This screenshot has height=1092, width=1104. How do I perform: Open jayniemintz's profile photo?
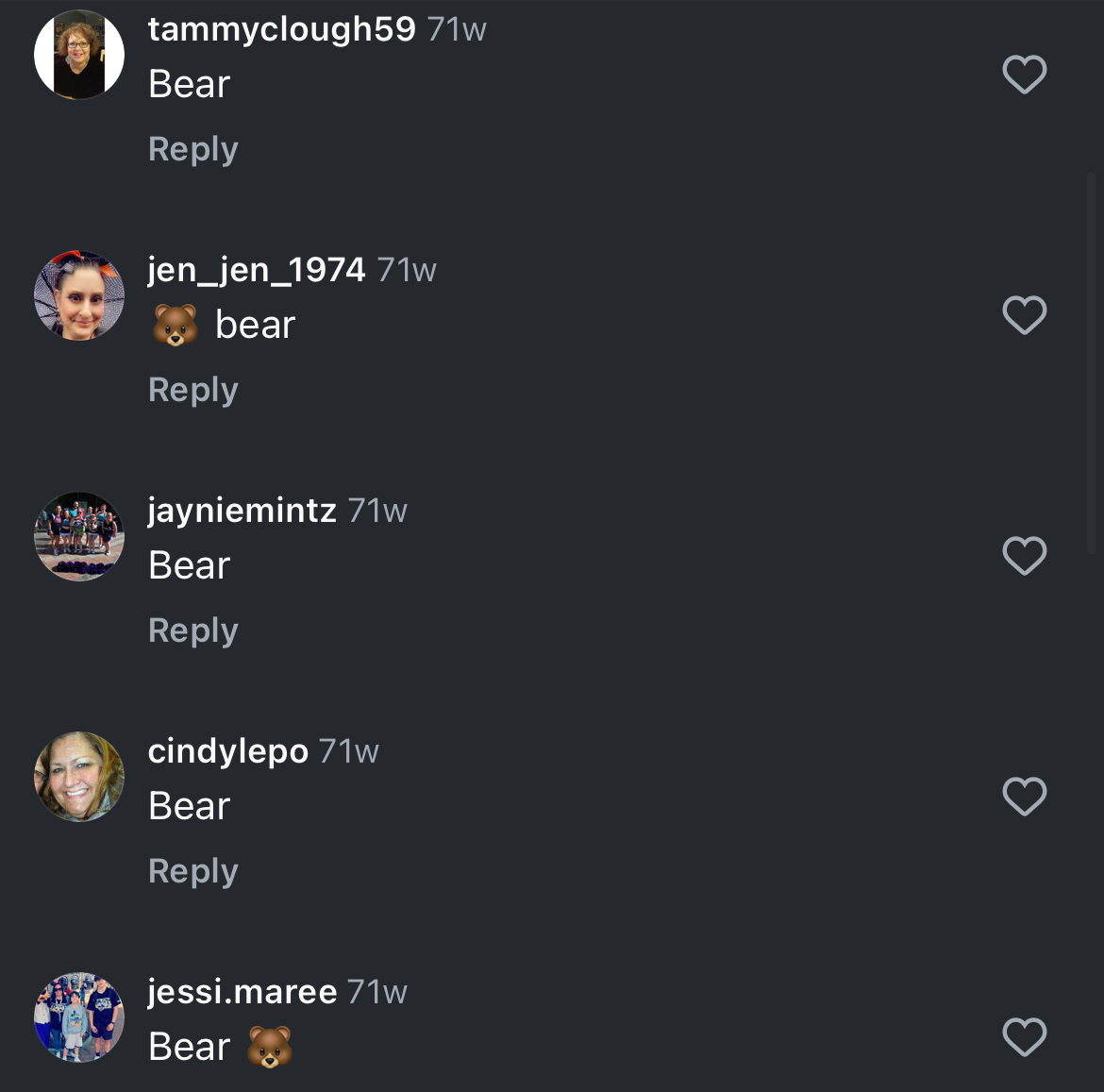tap(79, 536)
